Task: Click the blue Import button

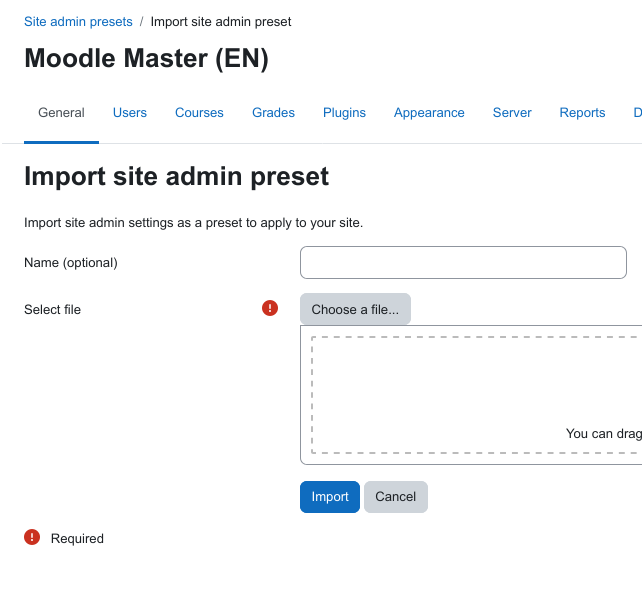Action: 330,497
